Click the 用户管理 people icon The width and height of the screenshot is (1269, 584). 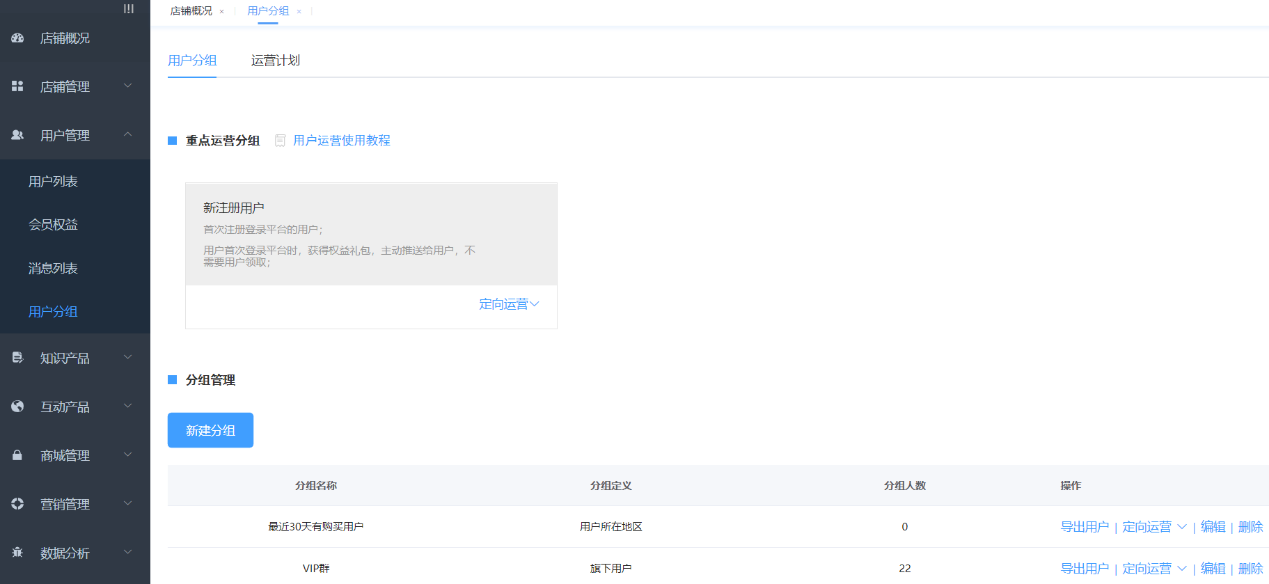coord(17,135)
